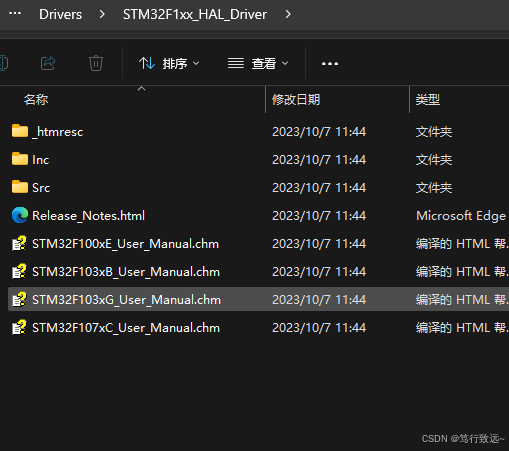Screen dimensions: 509x451
Task: Select STM32F103xB_User_Manual.chm file name
Action: click(126, 272)
